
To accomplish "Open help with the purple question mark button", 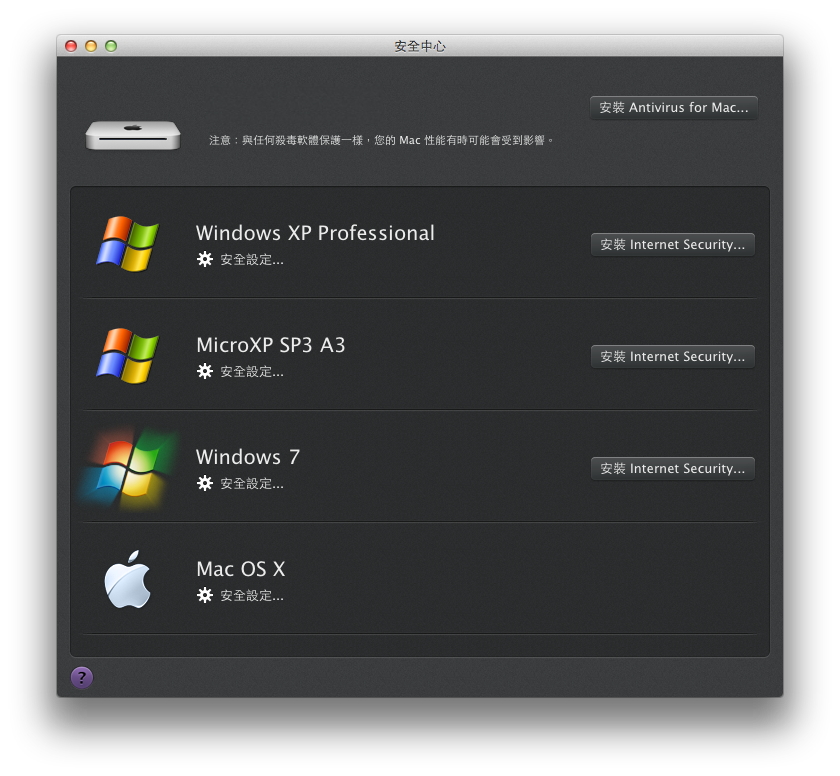I will point(82,677).
